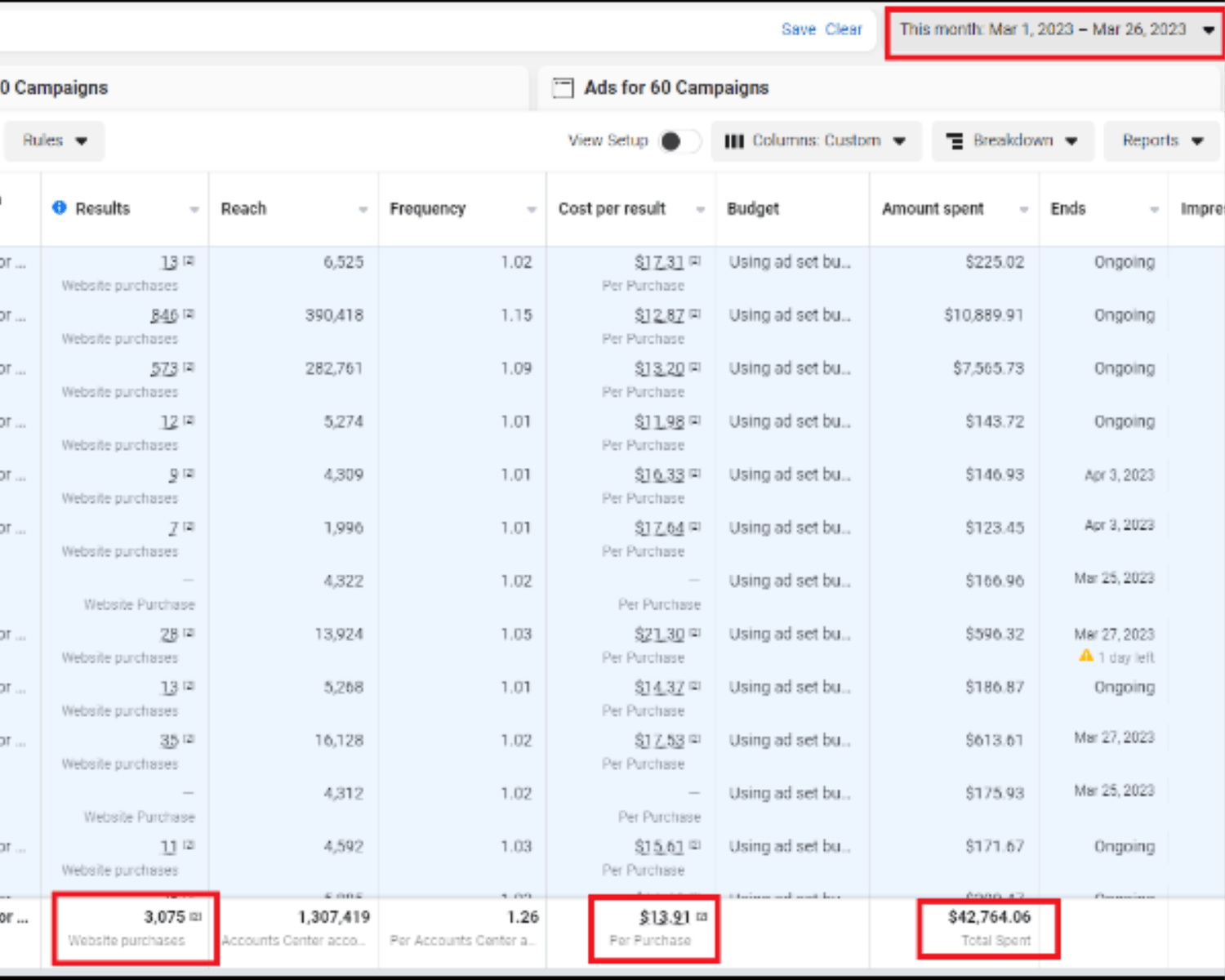Switch to Ads for 60 Campaigns tab

click(x=675, y=87)
